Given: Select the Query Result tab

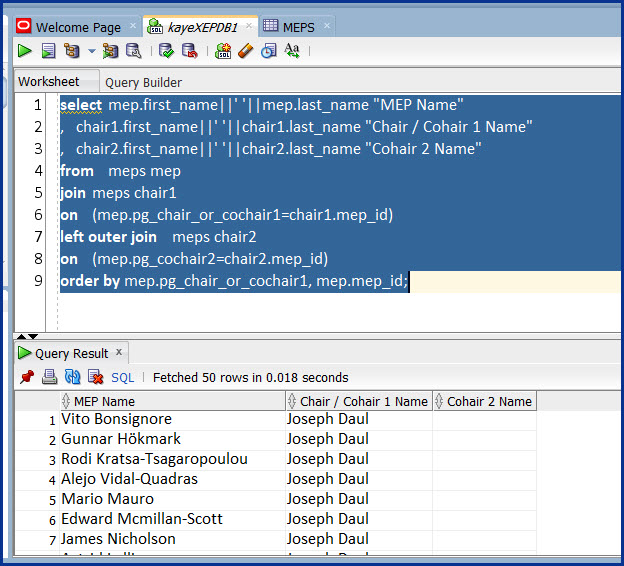Looking at the screenshot, I should (x=72, y=353).
